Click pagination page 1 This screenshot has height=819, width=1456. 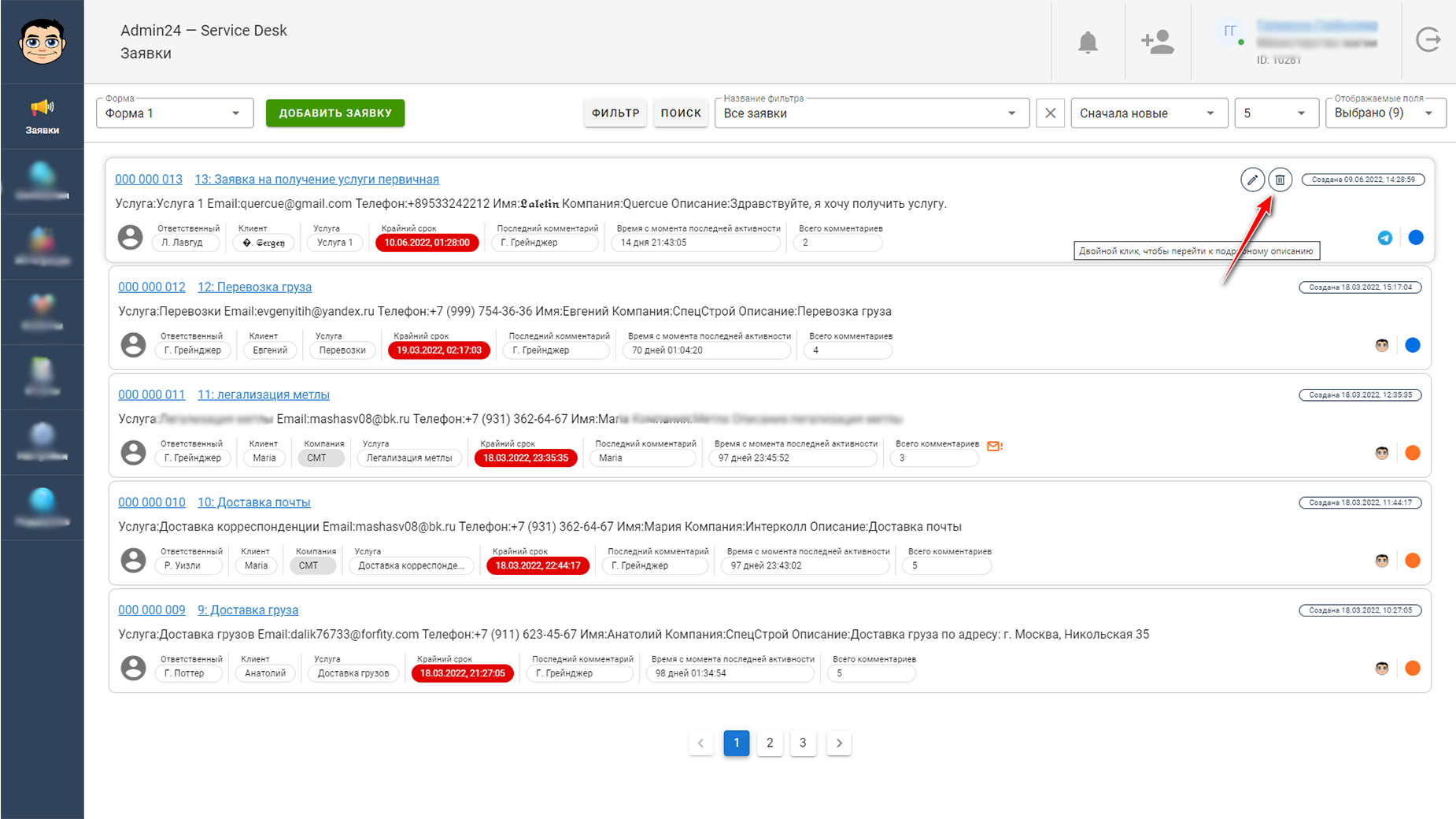pos(737,743)
